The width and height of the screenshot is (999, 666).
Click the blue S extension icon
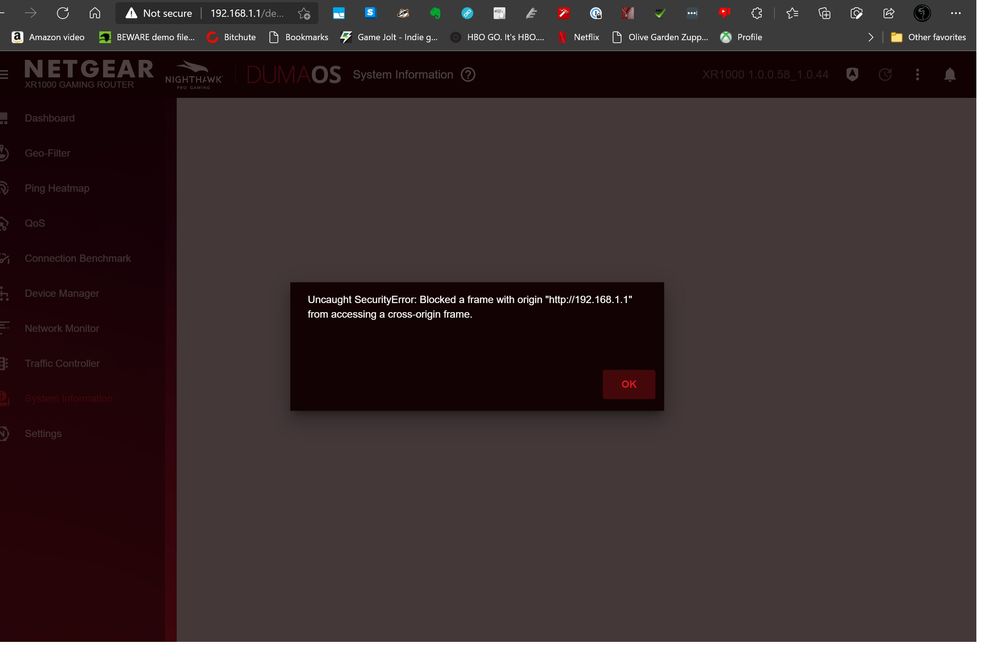[370, 13]
